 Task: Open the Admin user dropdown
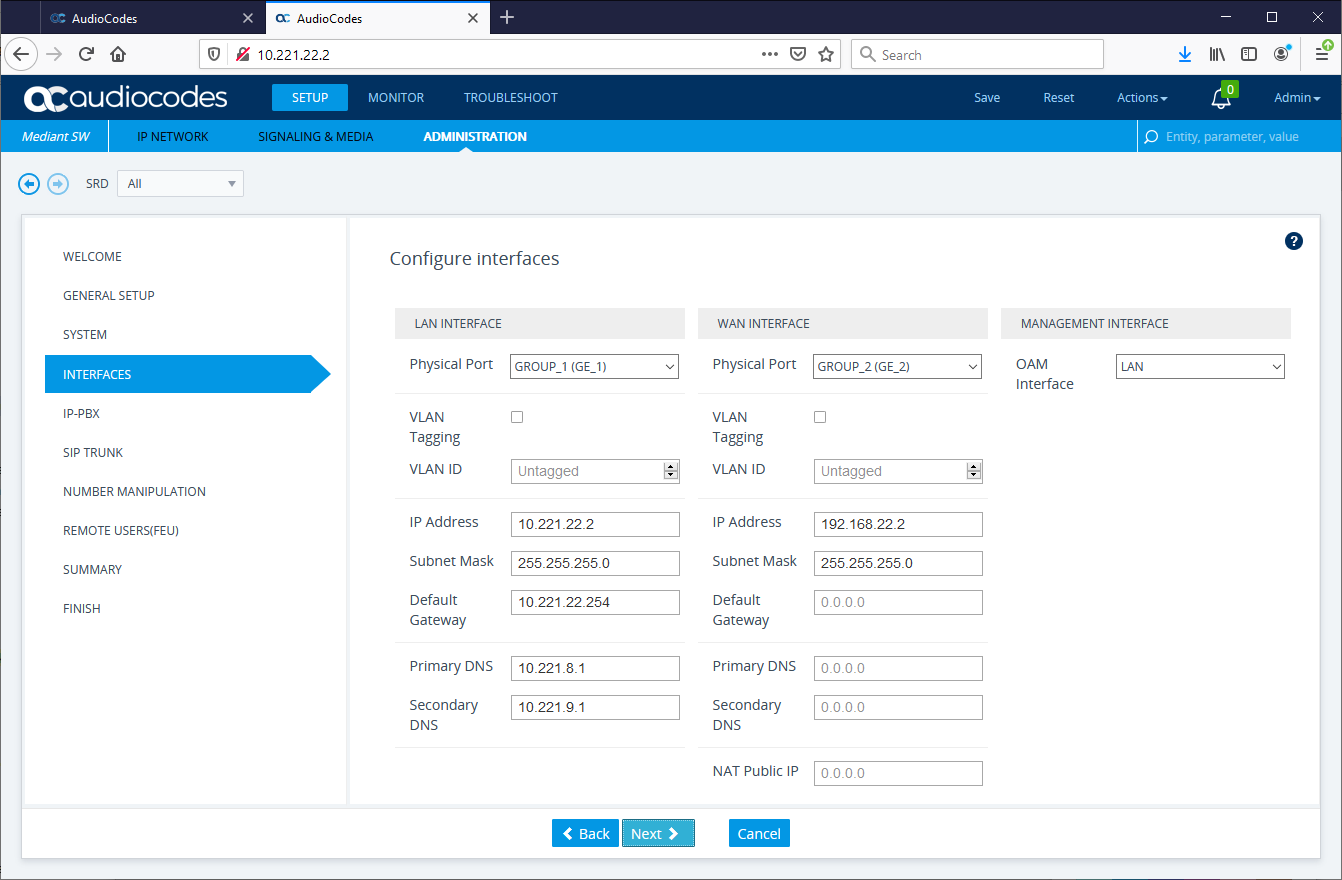[x=1297, y=98]
